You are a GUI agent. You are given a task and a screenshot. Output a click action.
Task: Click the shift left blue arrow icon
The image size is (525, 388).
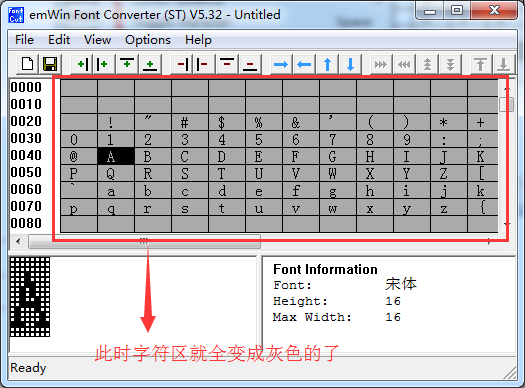click(304, 64)
